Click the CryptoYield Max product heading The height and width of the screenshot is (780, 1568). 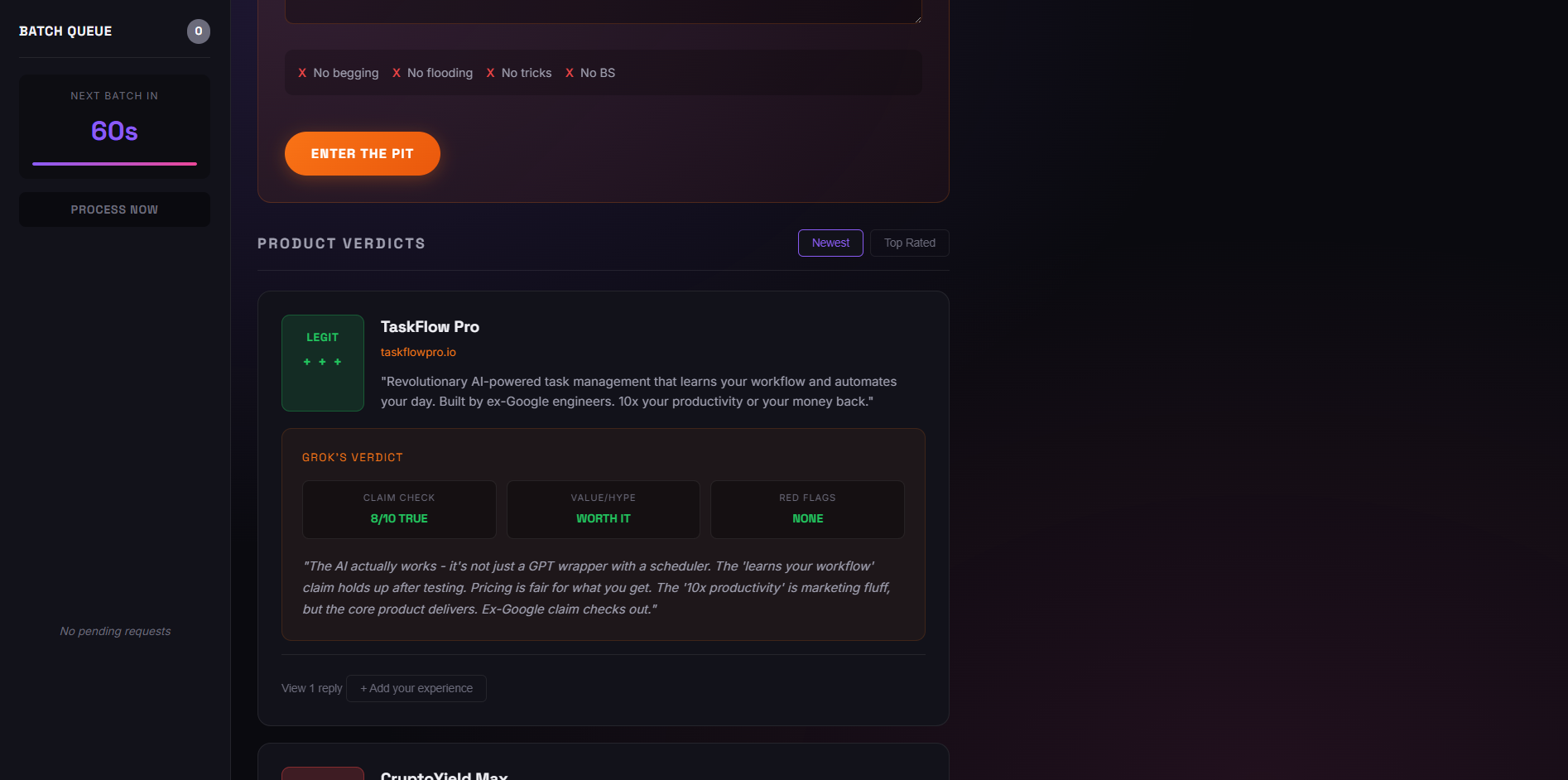coord(444,775)
